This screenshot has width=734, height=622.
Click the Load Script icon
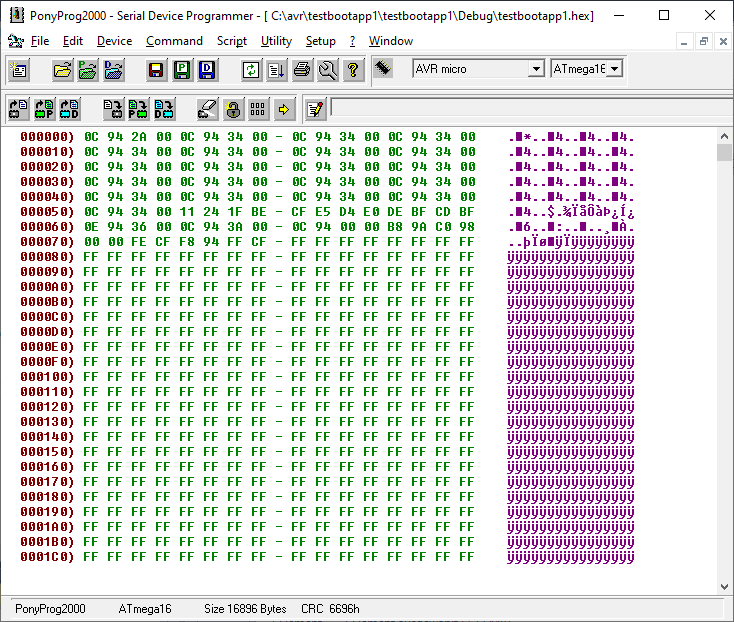coord(277,70)
